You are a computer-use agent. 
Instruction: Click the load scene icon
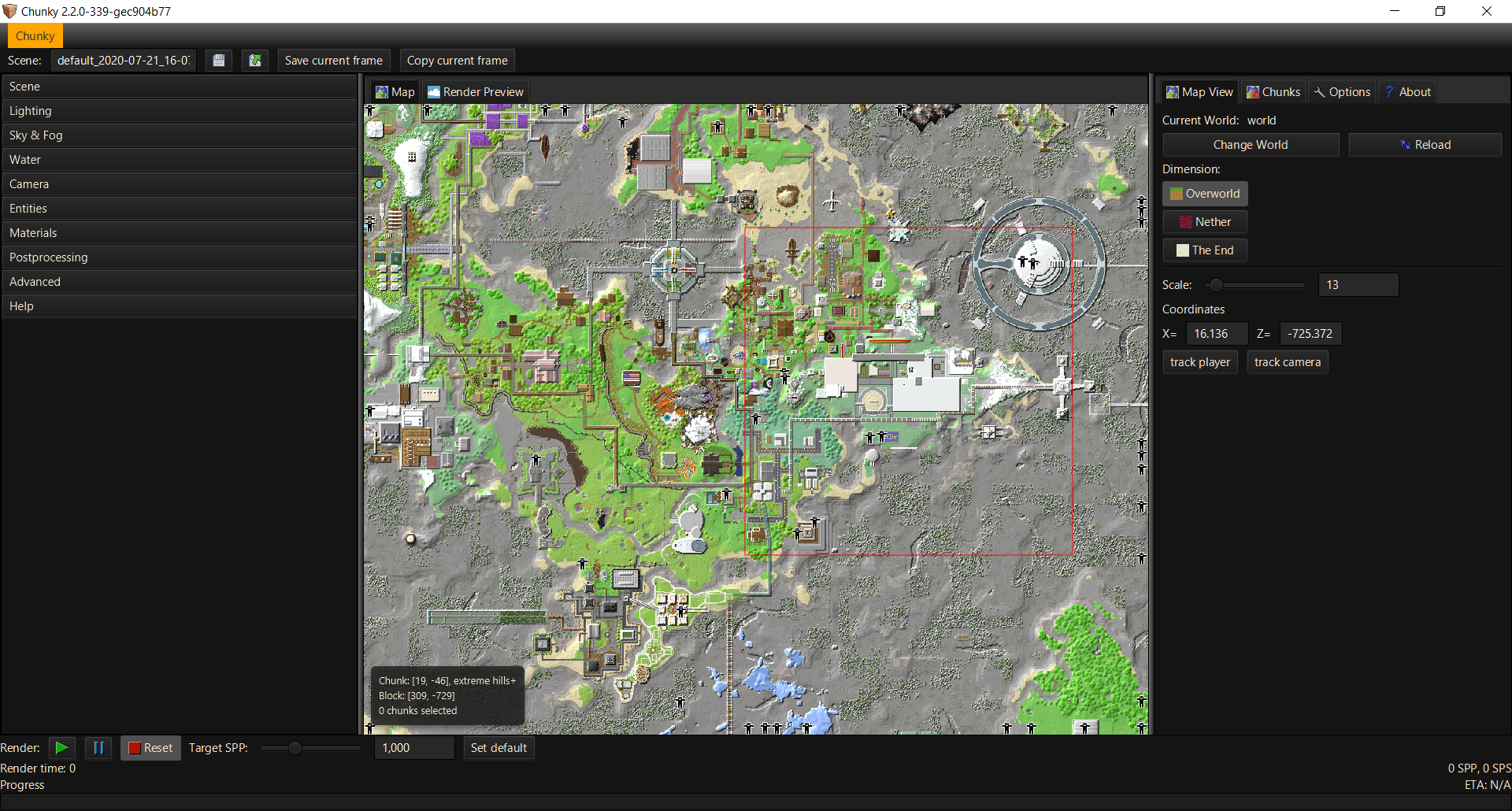pos(255,61)
